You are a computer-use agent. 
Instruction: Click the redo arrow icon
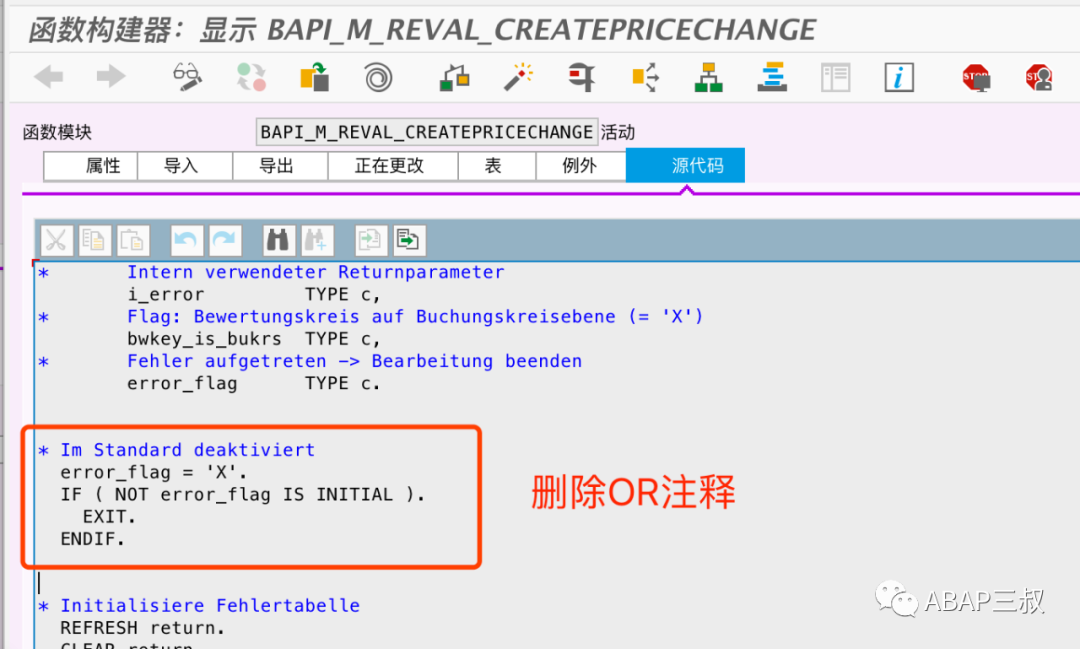pyautogui.click(x=225, y=240)
